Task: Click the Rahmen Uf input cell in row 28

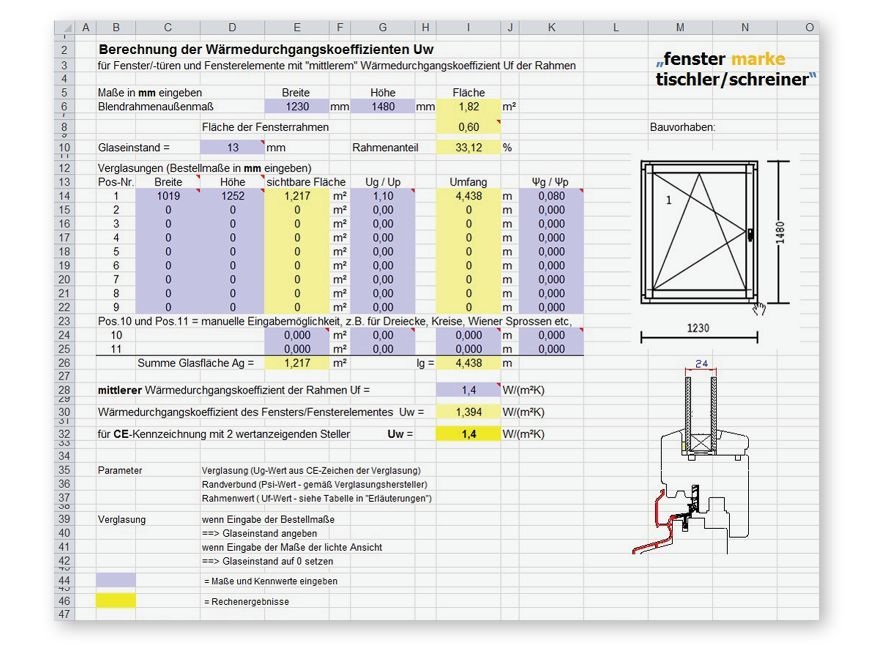Action: pos(467,390)
